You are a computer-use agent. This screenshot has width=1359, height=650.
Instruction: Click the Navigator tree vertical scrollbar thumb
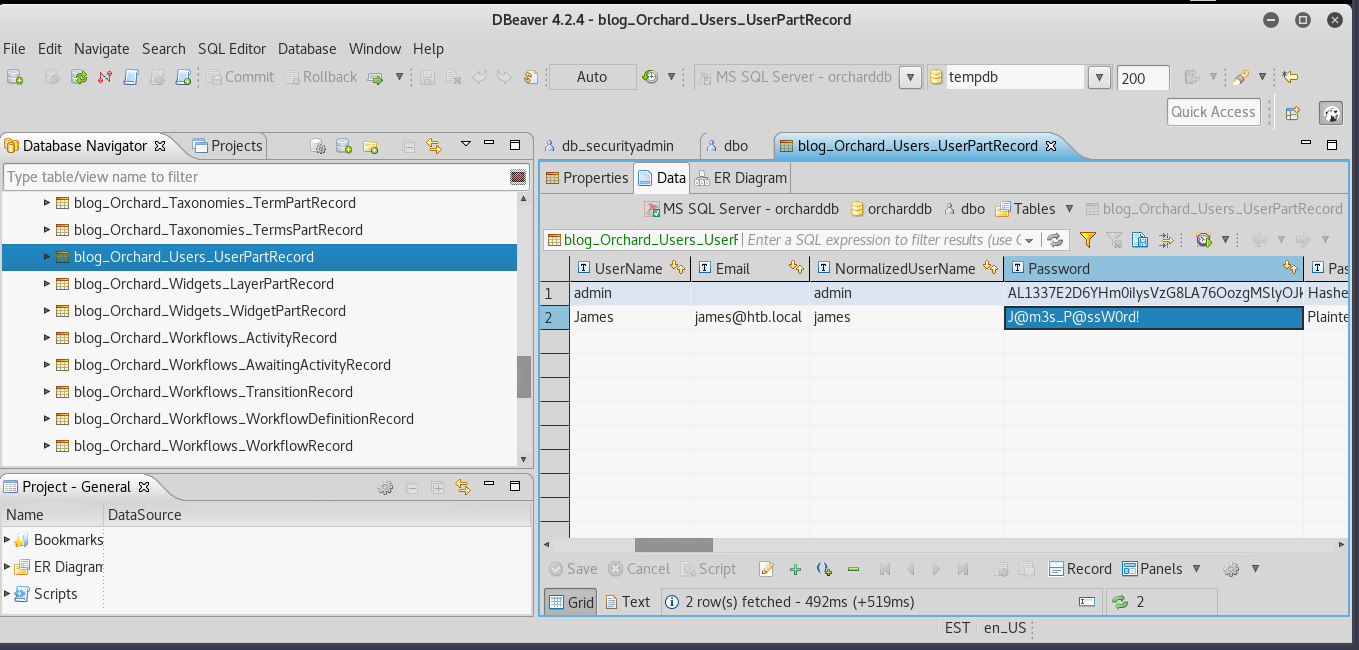[524, 377]
